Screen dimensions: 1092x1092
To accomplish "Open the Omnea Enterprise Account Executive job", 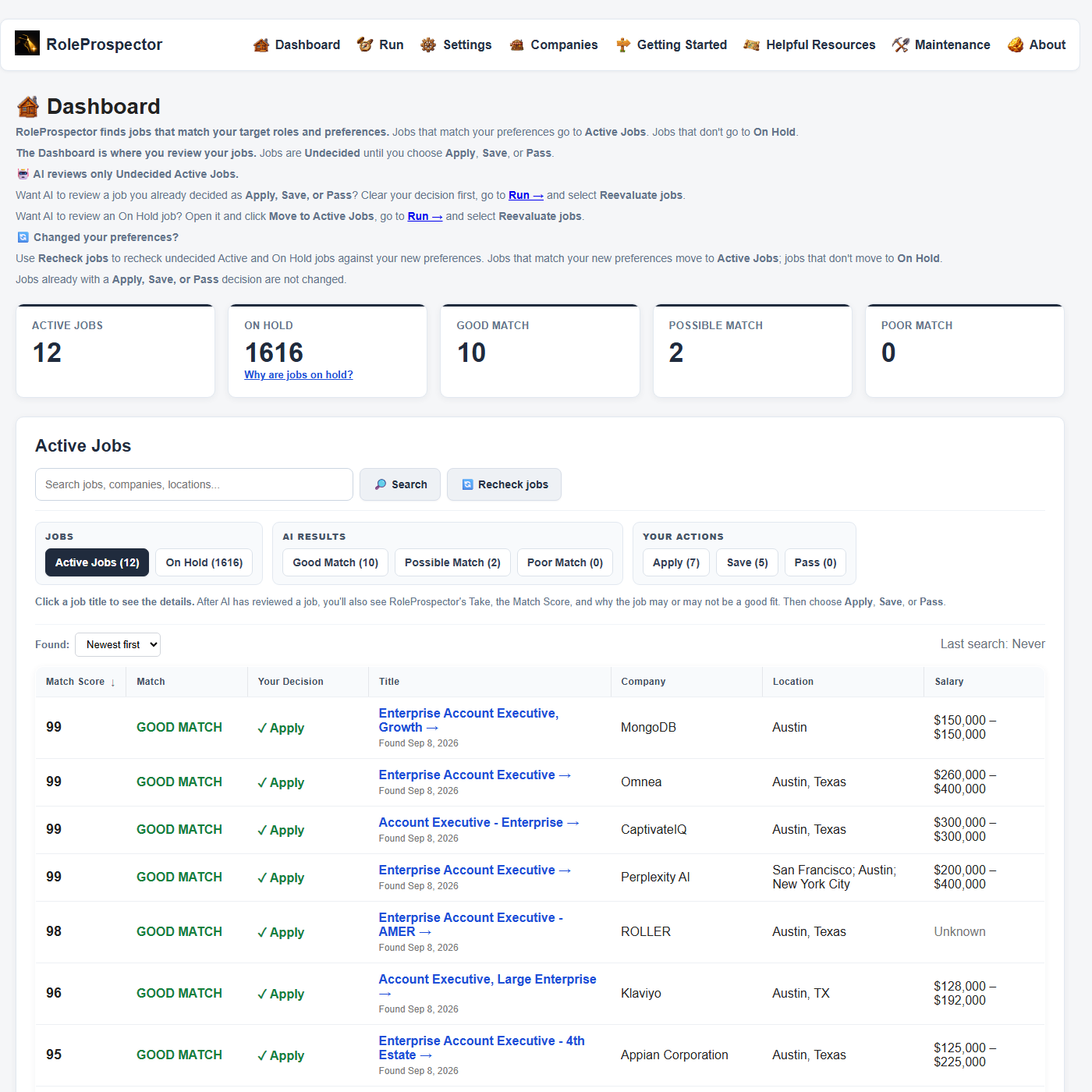I will coord(475,775).
